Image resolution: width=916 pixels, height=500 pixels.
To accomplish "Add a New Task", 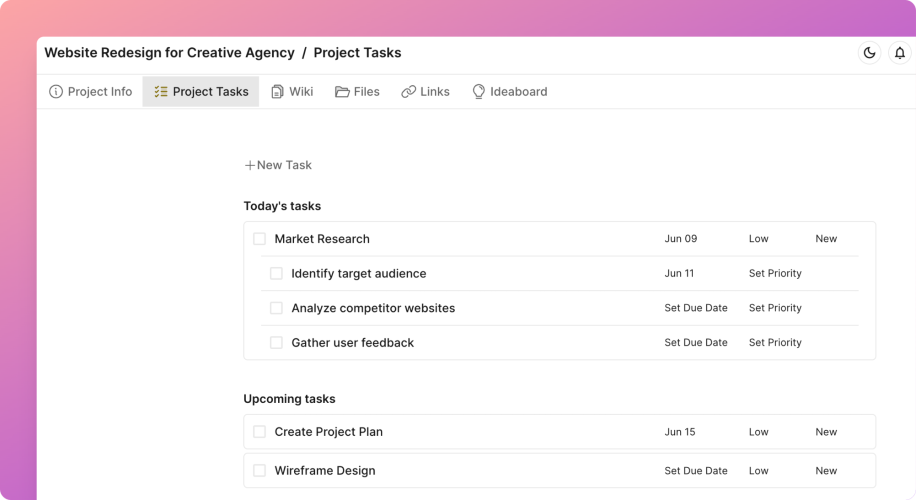I will (278, 165).
